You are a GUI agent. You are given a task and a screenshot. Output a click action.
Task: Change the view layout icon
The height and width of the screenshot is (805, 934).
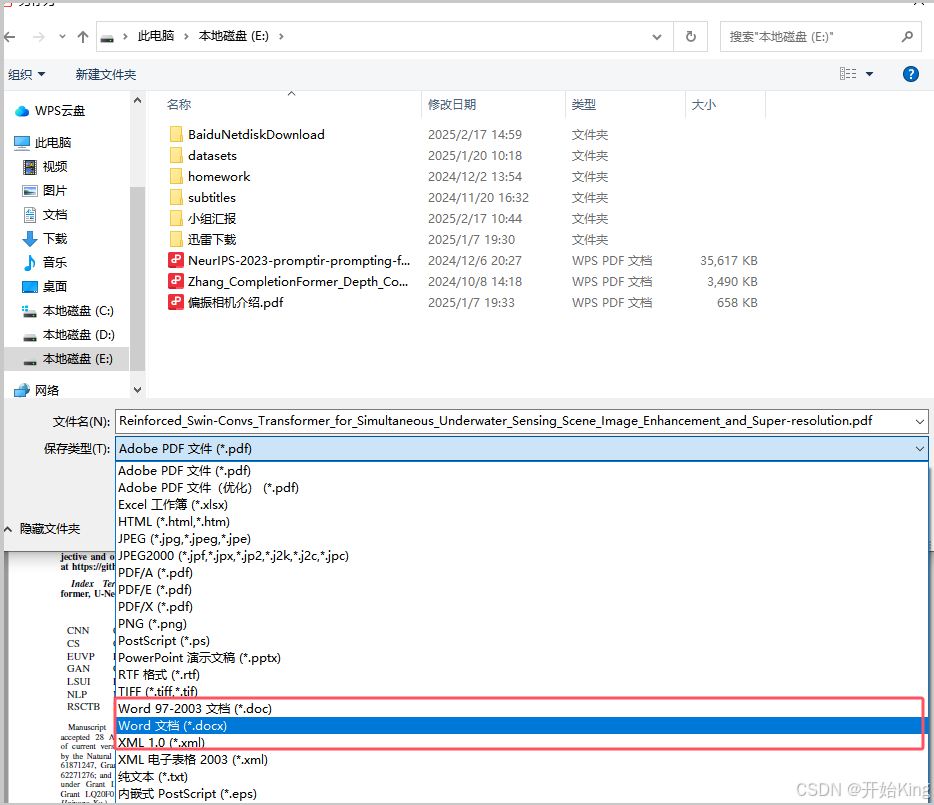[848, 74]
